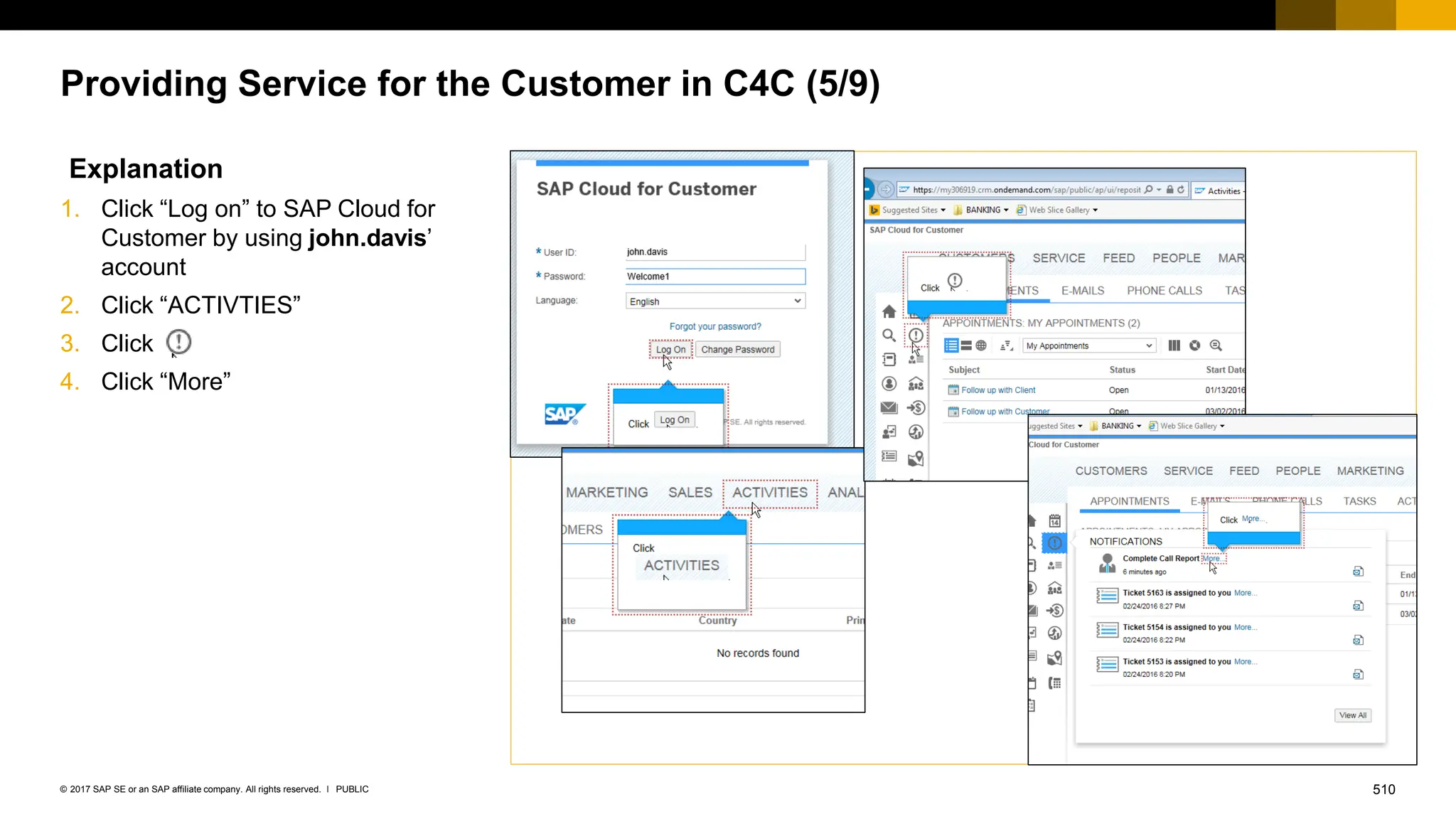This screenshot has width=1456, height=819.
Task: Click the Password input field
Action: tap(715, 277)
